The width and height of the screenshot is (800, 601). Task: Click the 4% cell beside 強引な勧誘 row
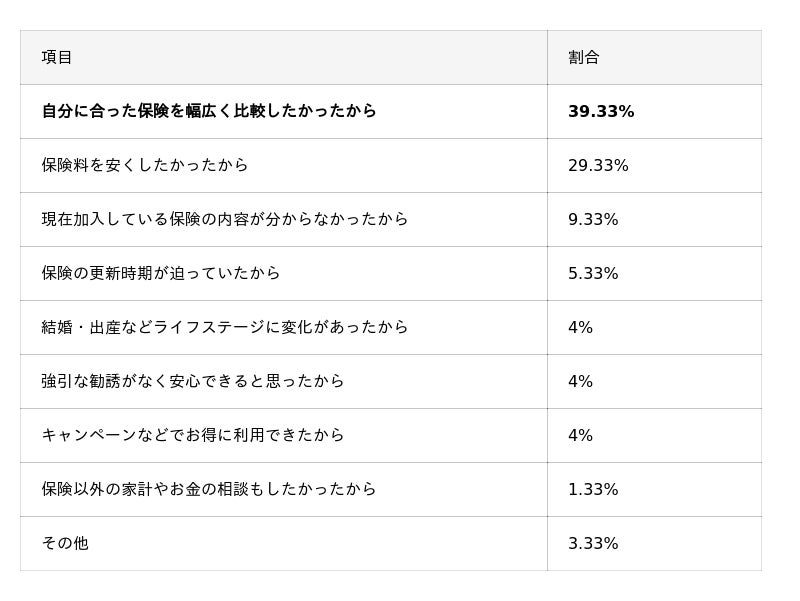click(580, 381)
